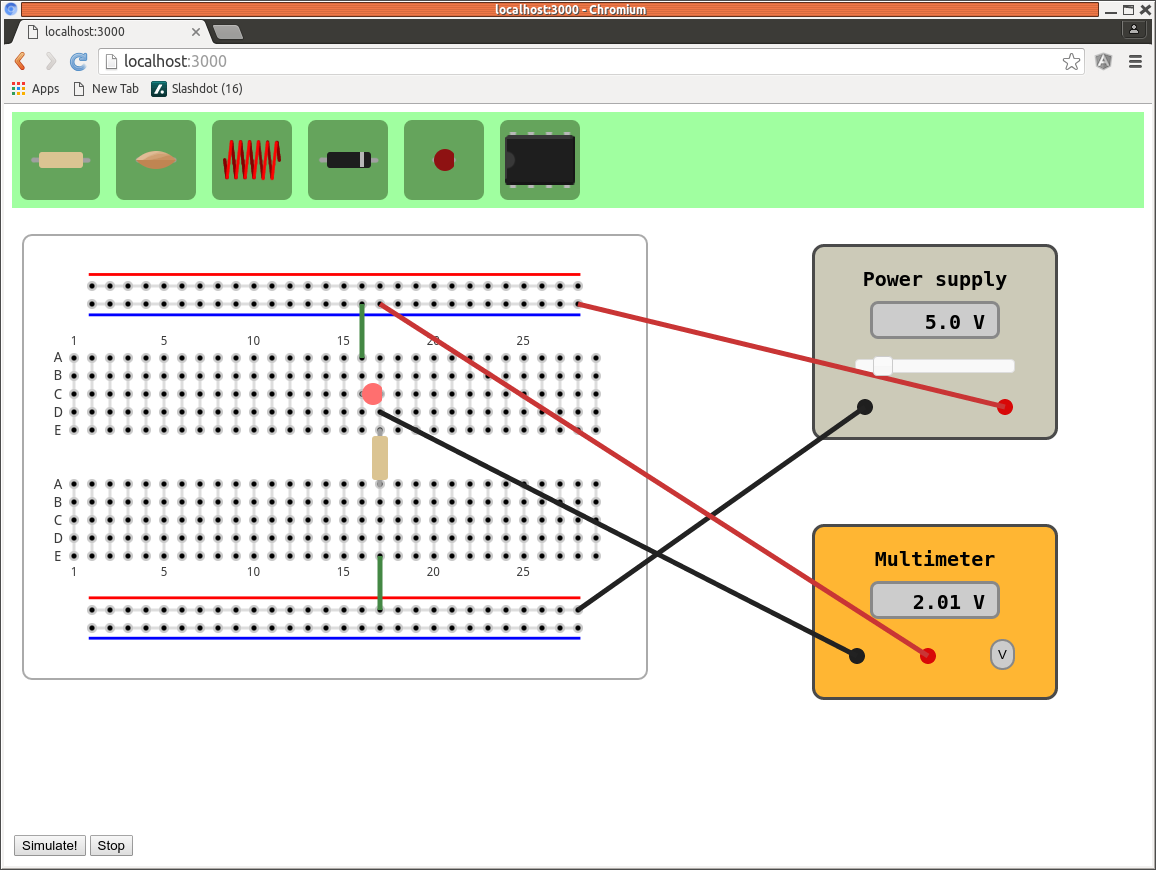Select the red LED component

coord(444,160)
